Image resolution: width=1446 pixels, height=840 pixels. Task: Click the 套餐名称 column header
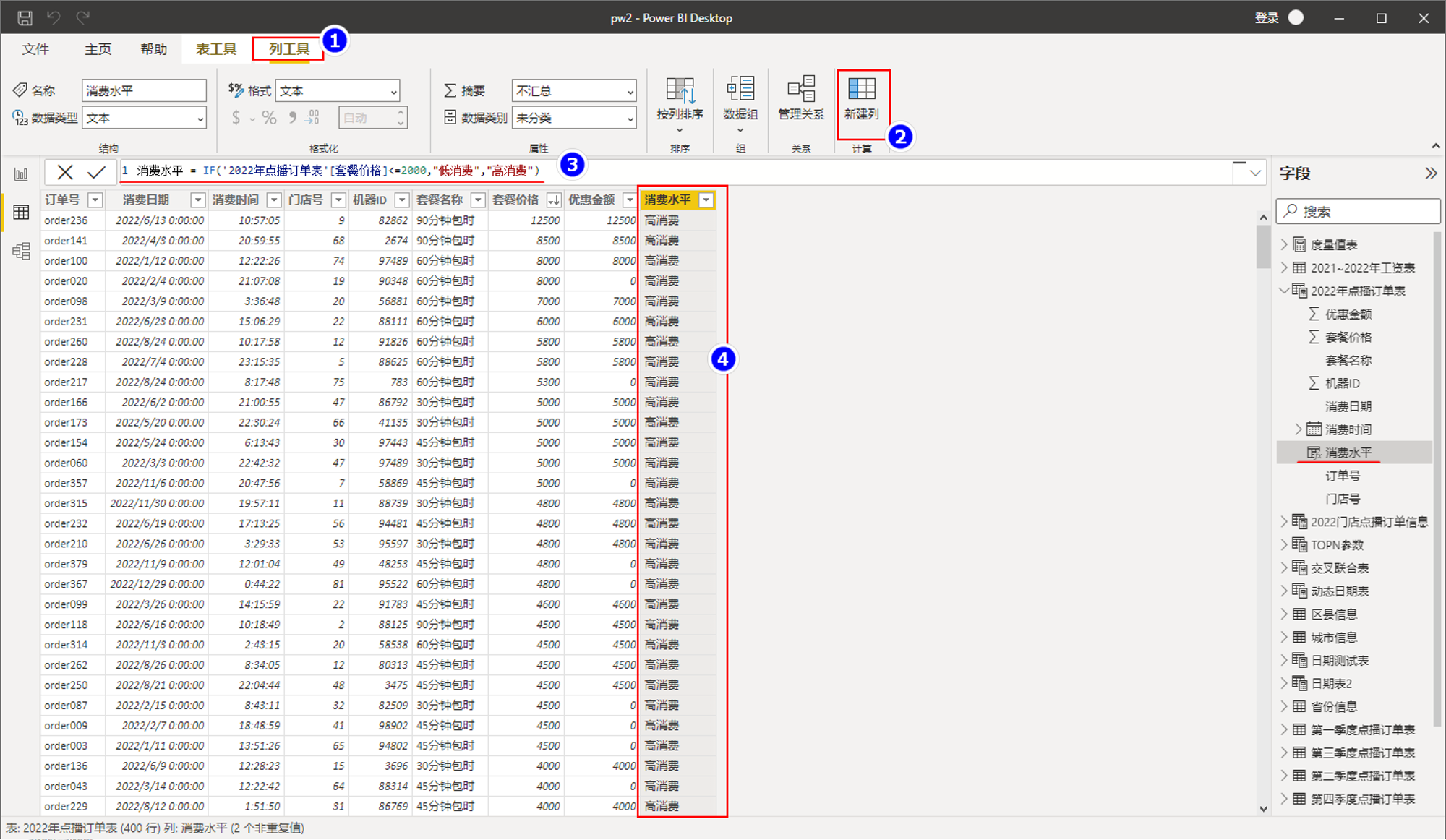click(440, 200)
